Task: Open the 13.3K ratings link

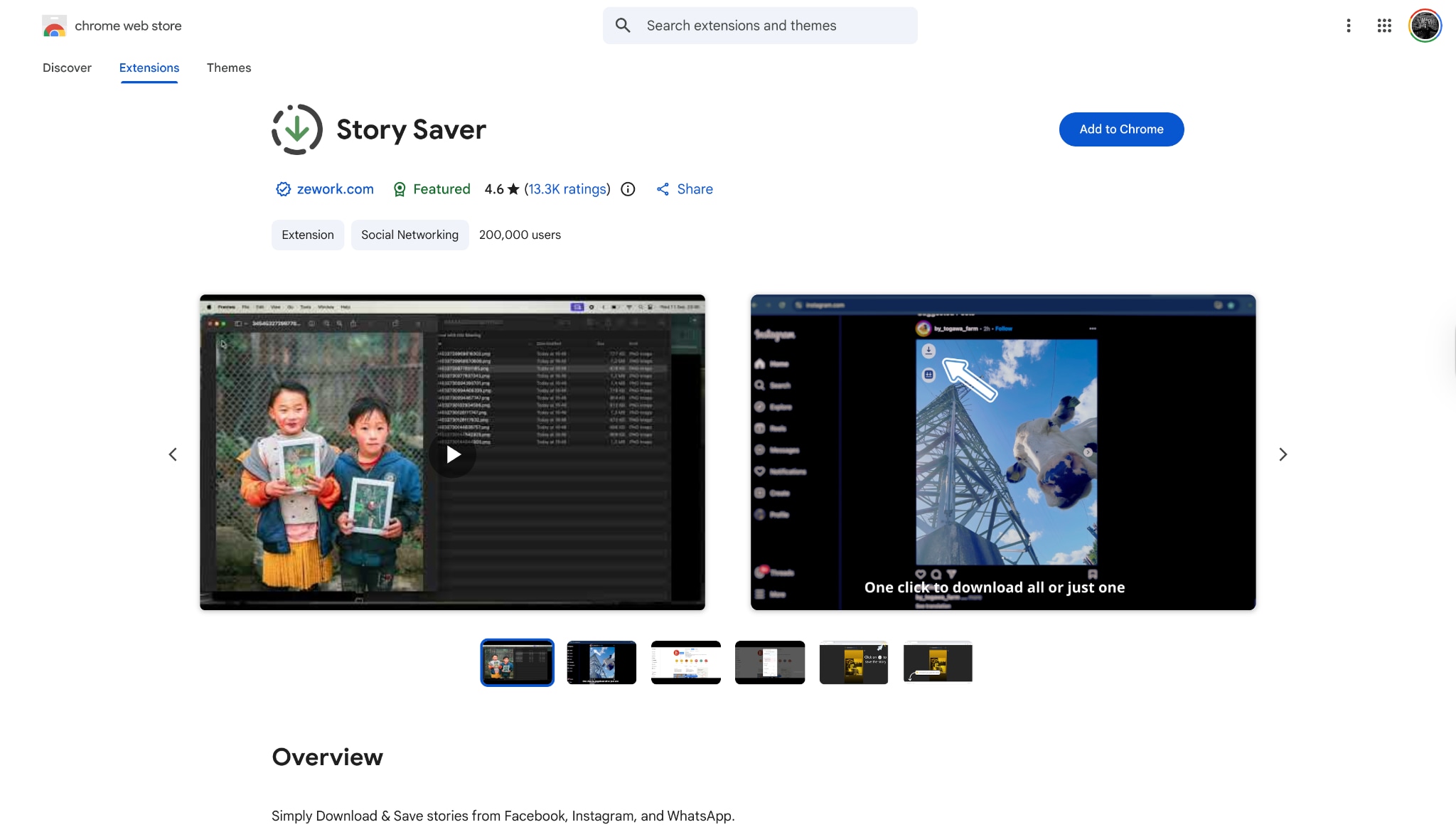Action: (567, 189)
